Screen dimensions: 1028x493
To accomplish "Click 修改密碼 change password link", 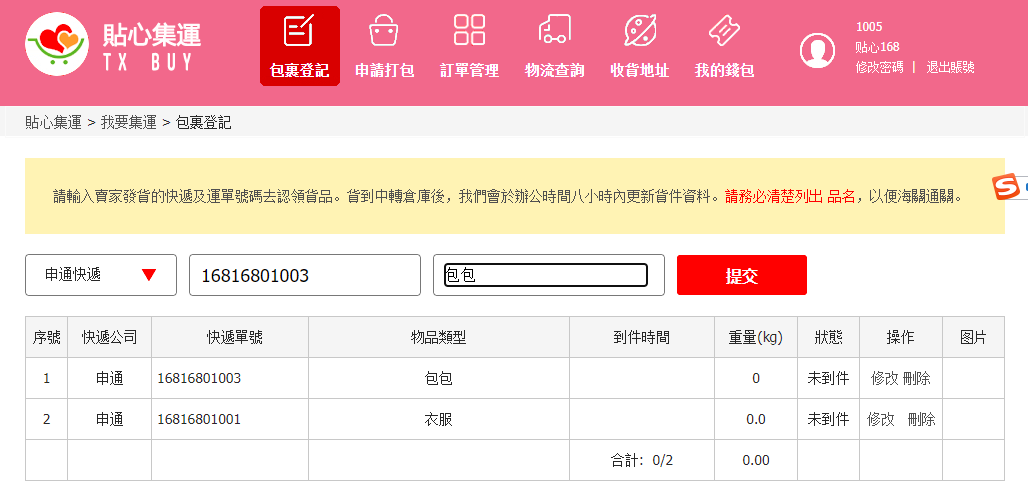I will (x=879, y=67).
